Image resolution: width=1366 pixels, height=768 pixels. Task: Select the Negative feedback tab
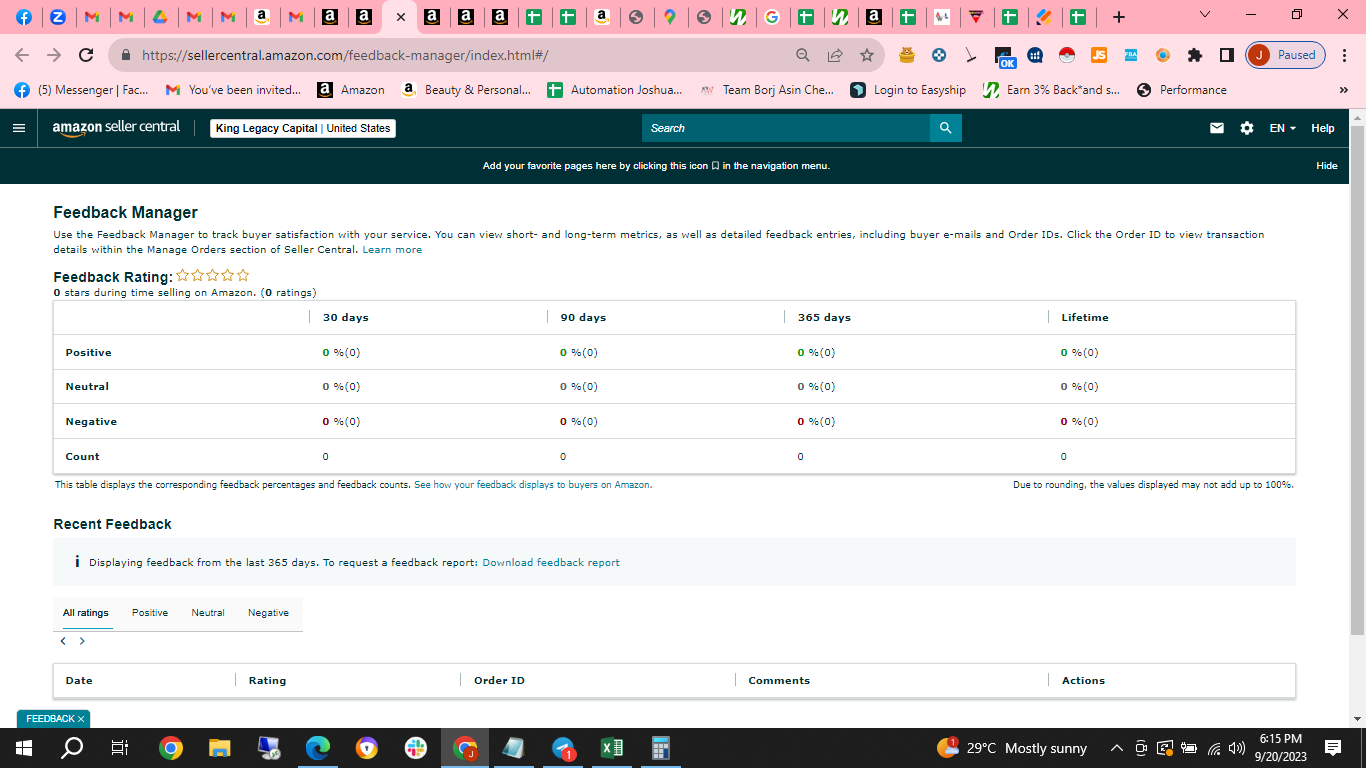point(268,613)
